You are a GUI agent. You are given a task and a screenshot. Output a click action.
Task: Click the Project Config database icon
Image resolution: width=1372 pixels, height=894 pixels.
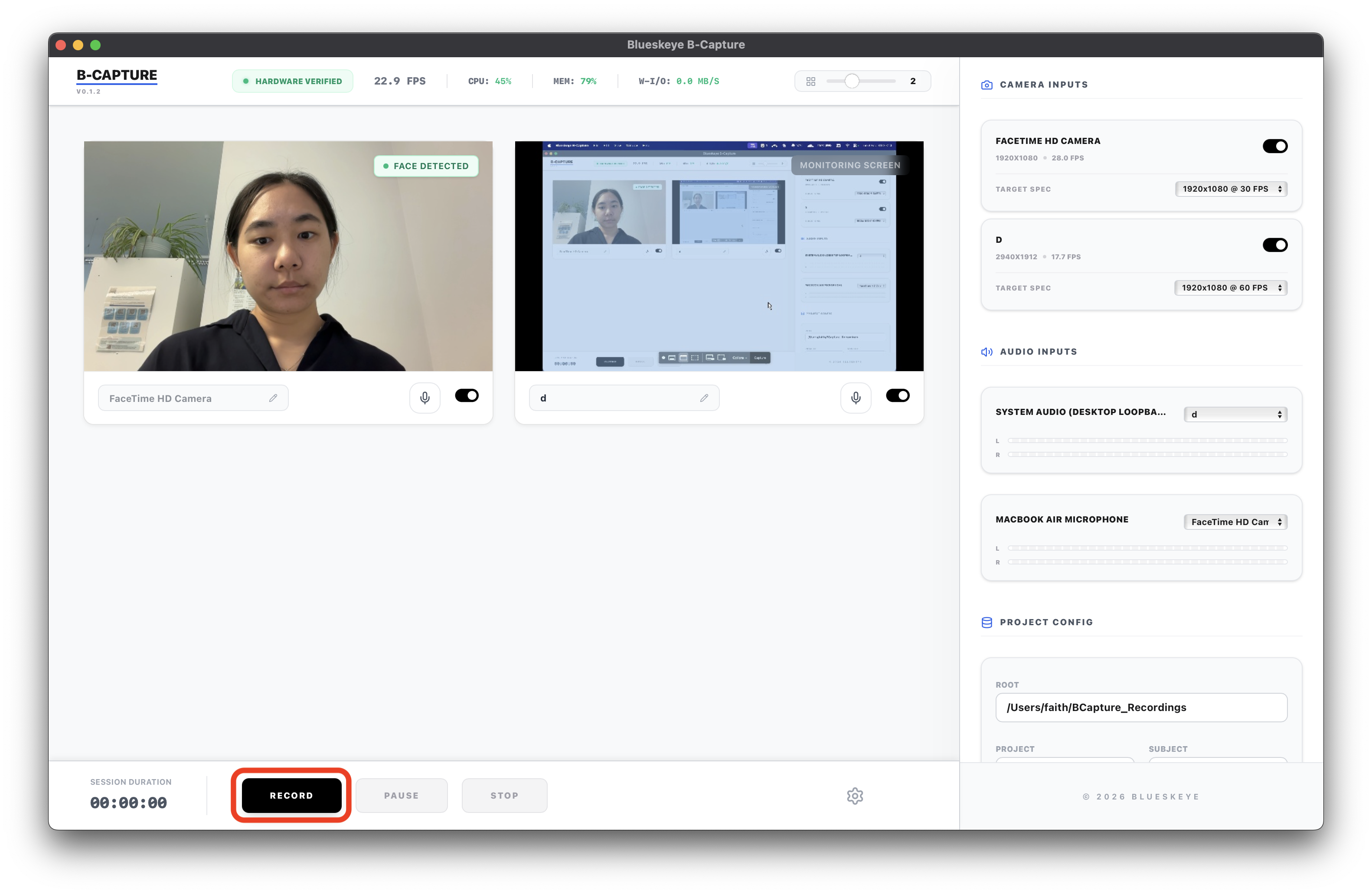click(x=987, y=623)
